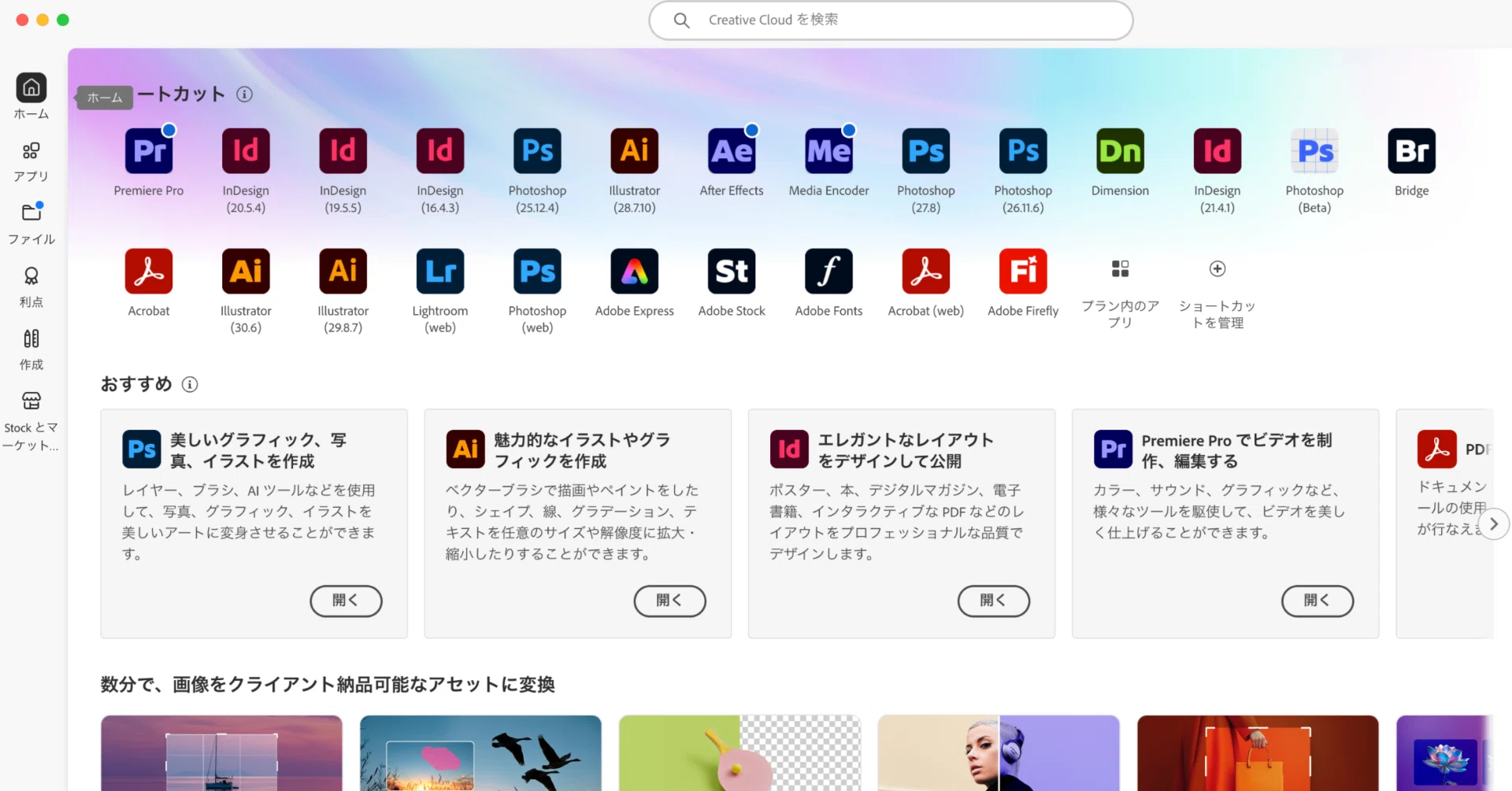Screen dimensions: 1512x791
Task: Click 開く on the Illustrator card
Action: 669,601
